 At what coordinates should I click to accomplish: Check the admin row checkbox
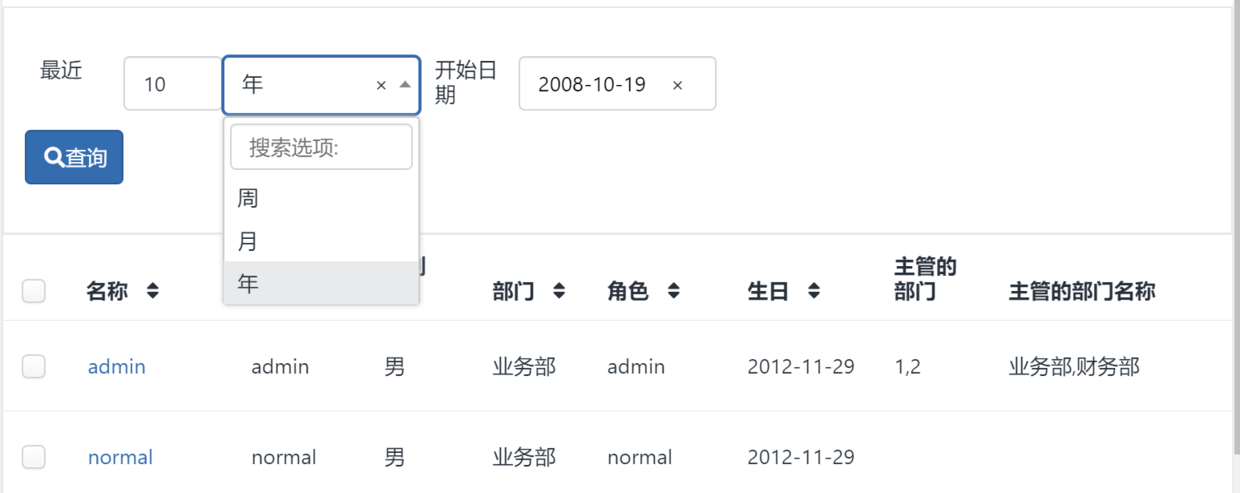pos(34,367)
